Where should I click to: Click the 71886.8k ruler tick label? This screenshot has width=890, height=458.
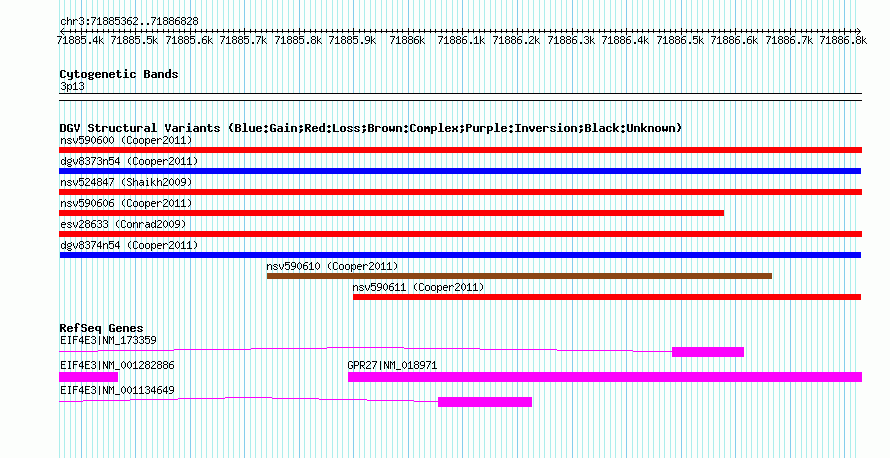[x=843, y=40]
